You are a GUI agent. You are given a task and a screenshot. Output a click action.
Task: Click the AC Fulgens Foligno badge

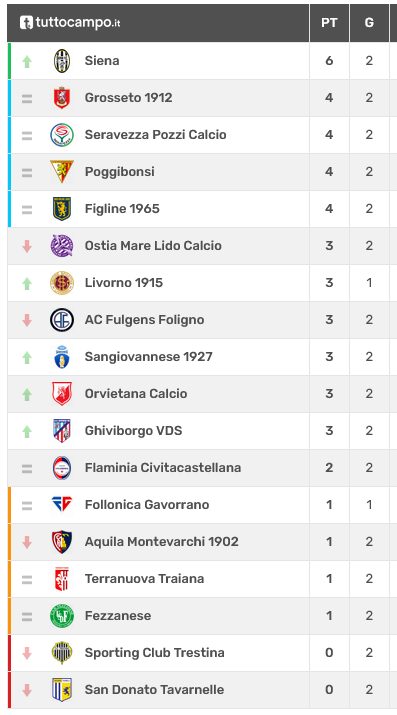(x=62, y=320)
